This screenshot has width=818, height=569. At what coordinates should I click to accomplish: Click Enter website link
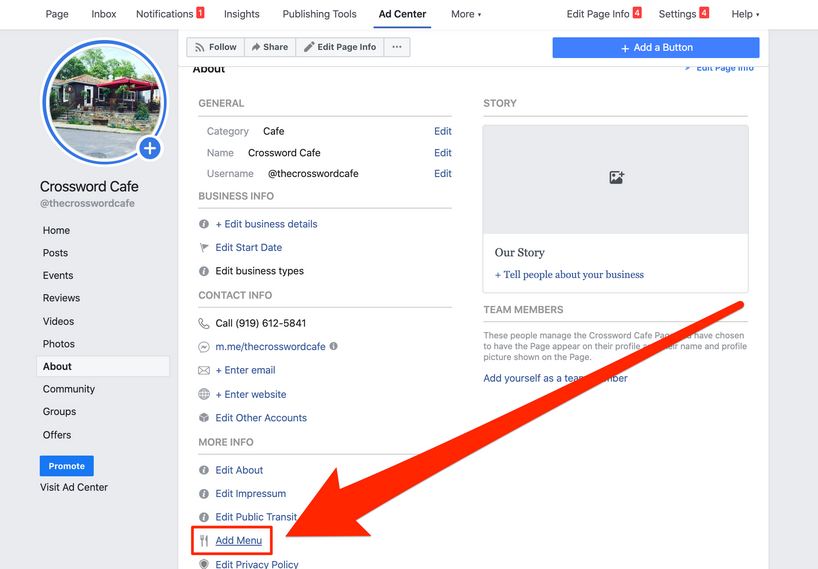click(x=251, y=394)
